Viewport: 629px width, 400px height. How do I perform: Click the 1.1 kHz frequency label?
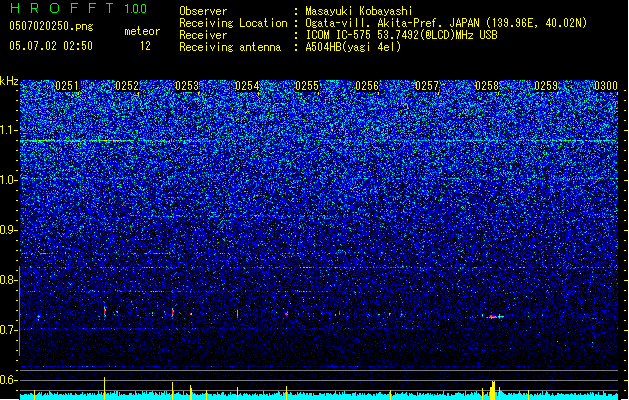click(9, 130)
